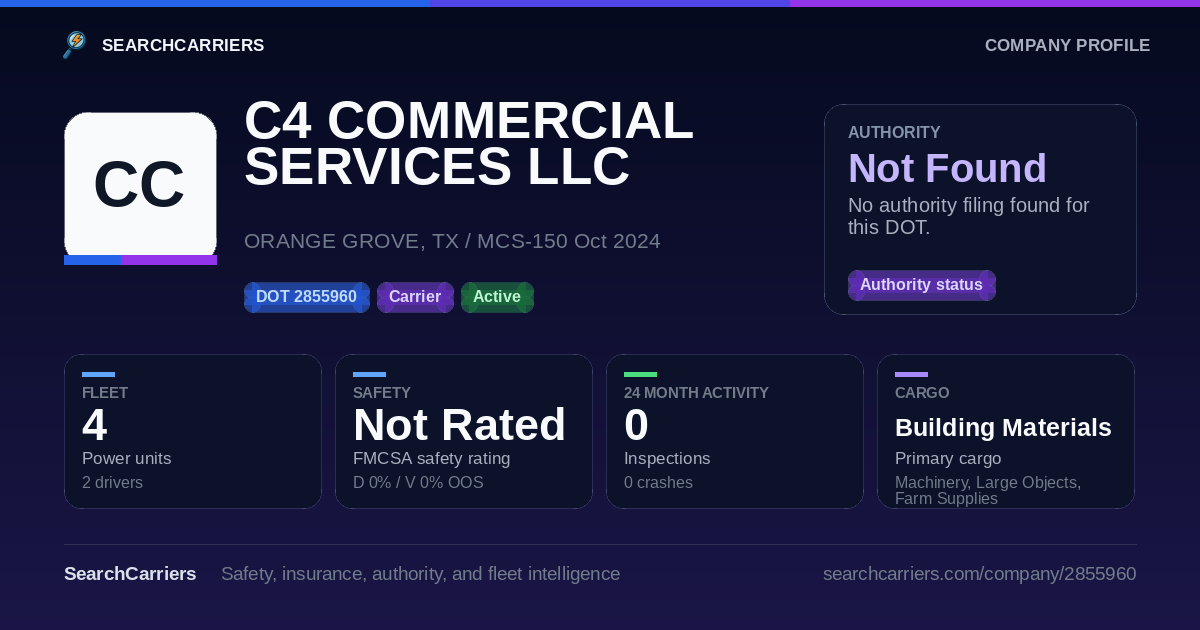The width and height of the screenshot is (1200, 630).
Task: Click the DOT 2855960 badge
Action: [306, 297]
